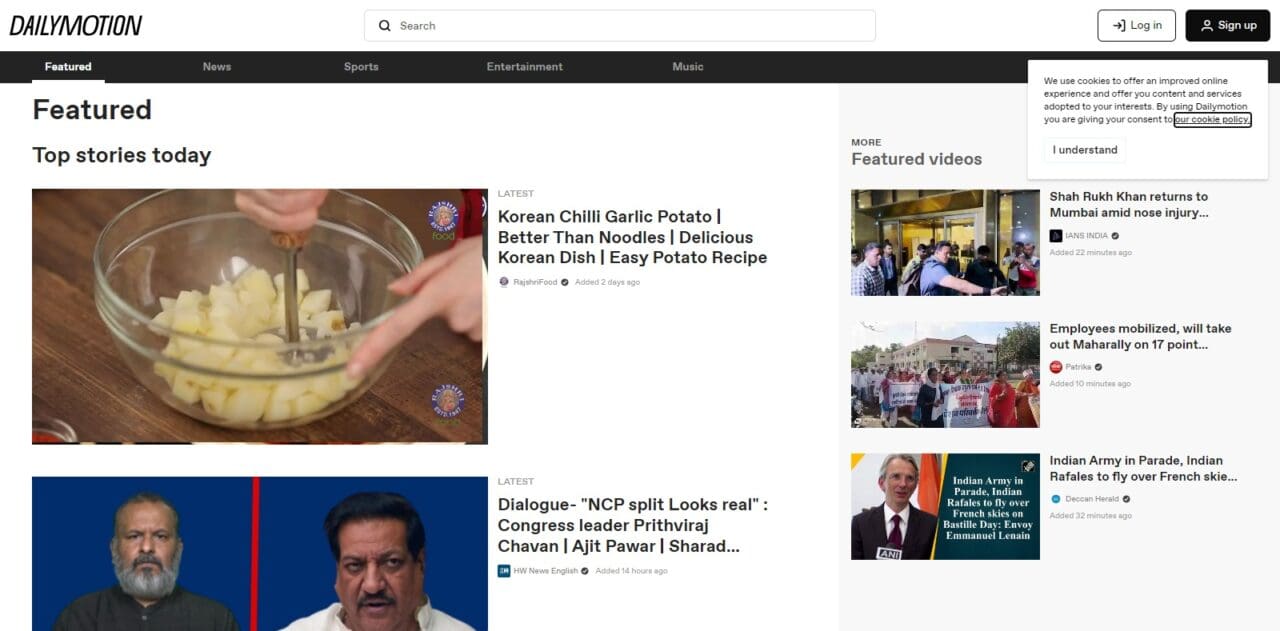
Task: Click the "Top stories today" heading
Action: point(122,155)
